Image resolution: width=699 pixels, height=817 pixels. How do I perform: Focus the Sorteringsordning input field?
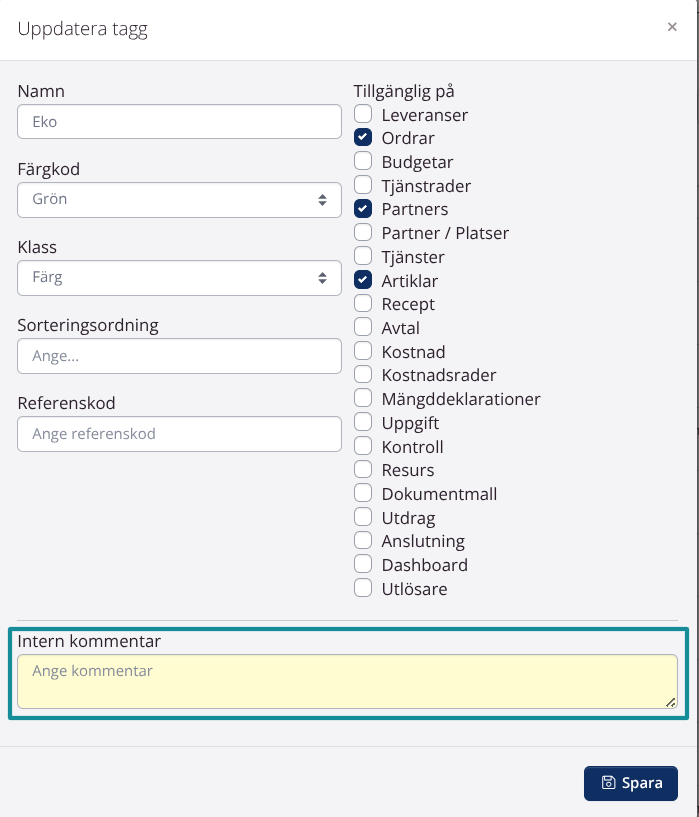click(180, 355)
